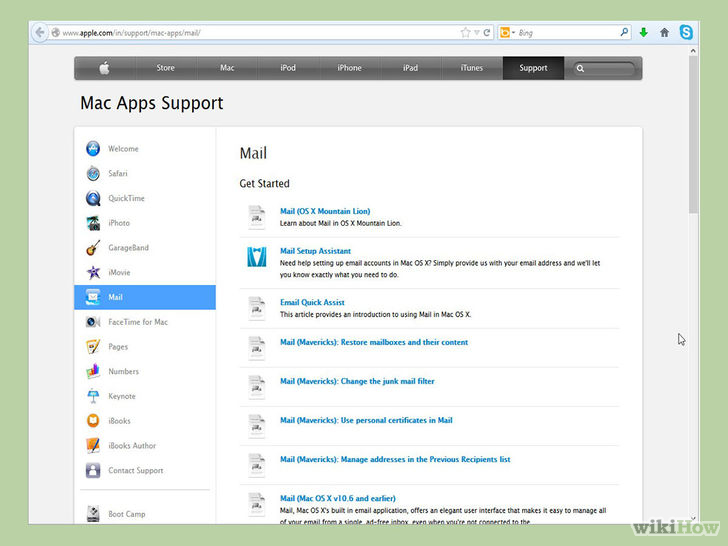The width and height of the screenshot is (728, 546).
Task: Select Welcome label in sidebar
Action: tap(123, 149)
